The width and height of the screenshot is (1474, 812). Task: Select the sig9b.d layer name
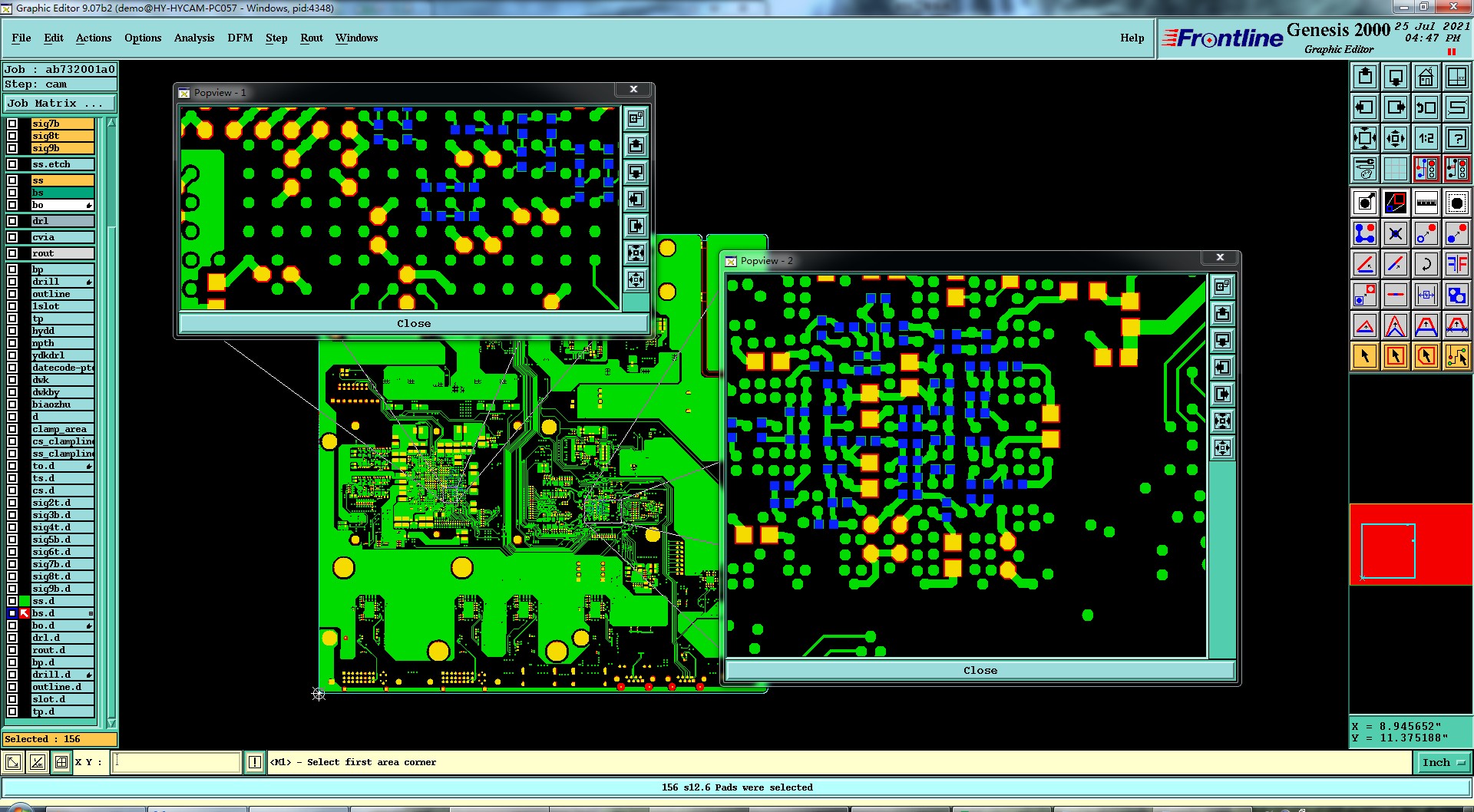coord(62,589)
